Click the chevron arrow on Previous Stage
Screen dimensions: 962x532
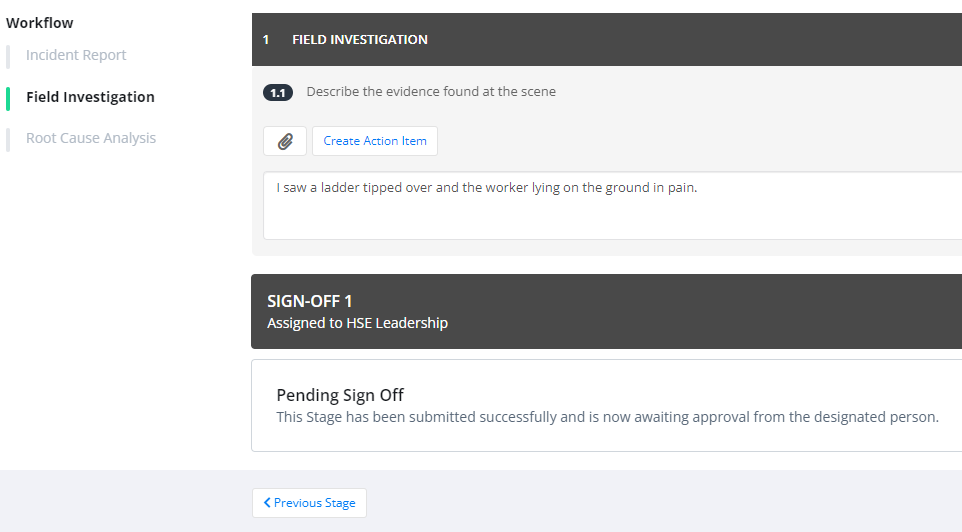point(267,503)
